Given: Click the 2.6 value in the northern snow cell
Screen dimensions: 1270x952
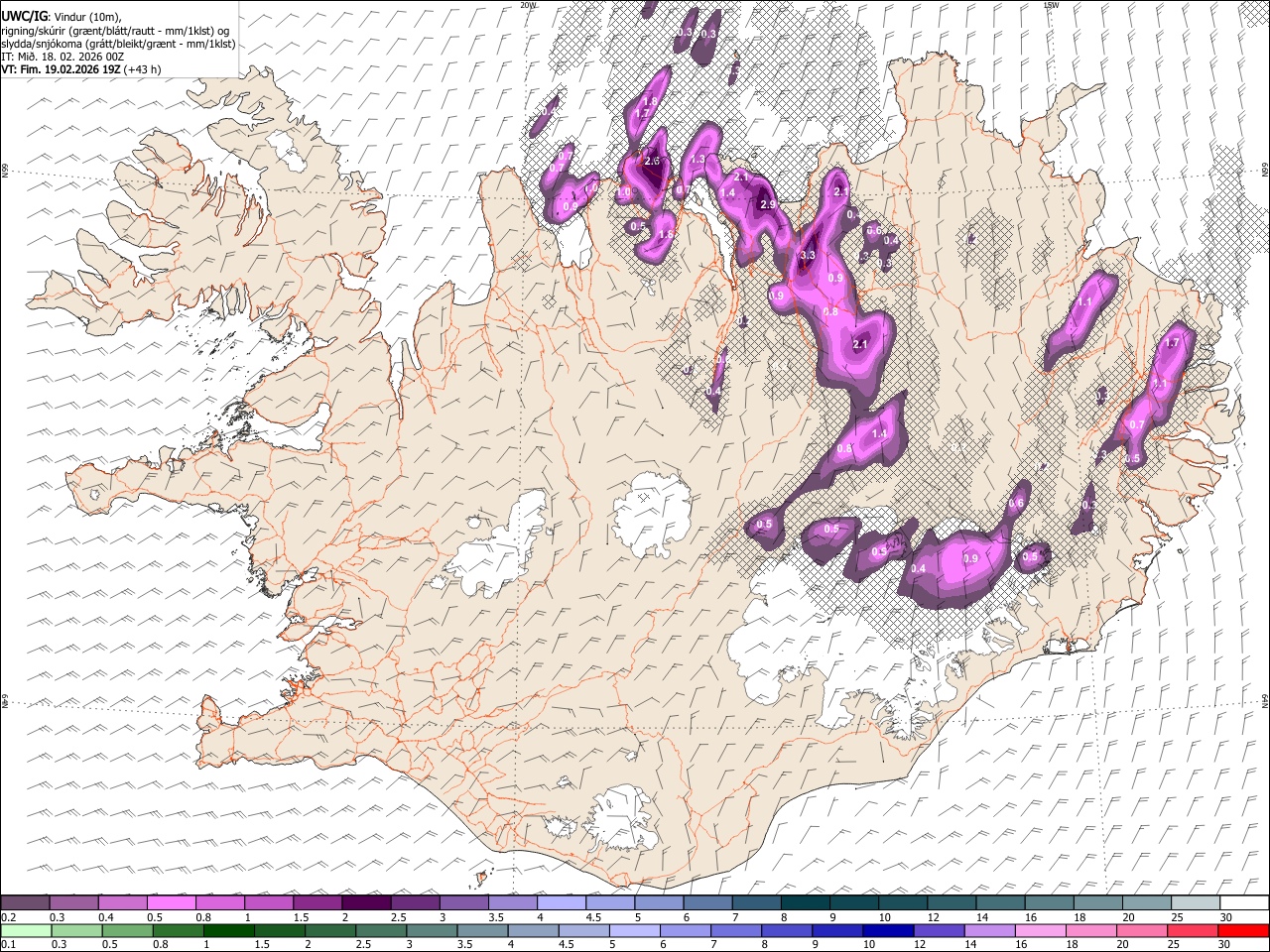Looking at the screenshot, I should coord(652,161).
